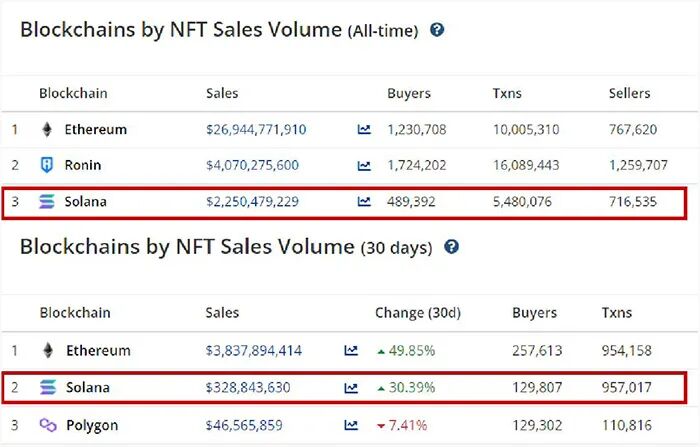Sort the all-time table by Sales header

pyautogui.click(x=222, y=93)
